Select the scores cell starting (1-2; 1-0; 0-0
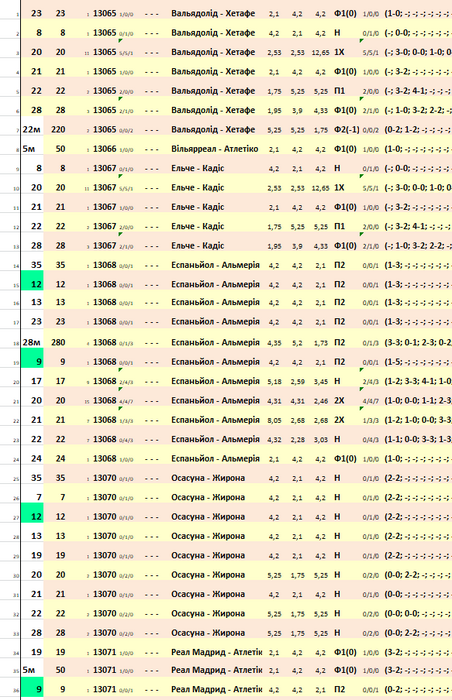Viewport: 452px width, 700px height. click(418, 420)
